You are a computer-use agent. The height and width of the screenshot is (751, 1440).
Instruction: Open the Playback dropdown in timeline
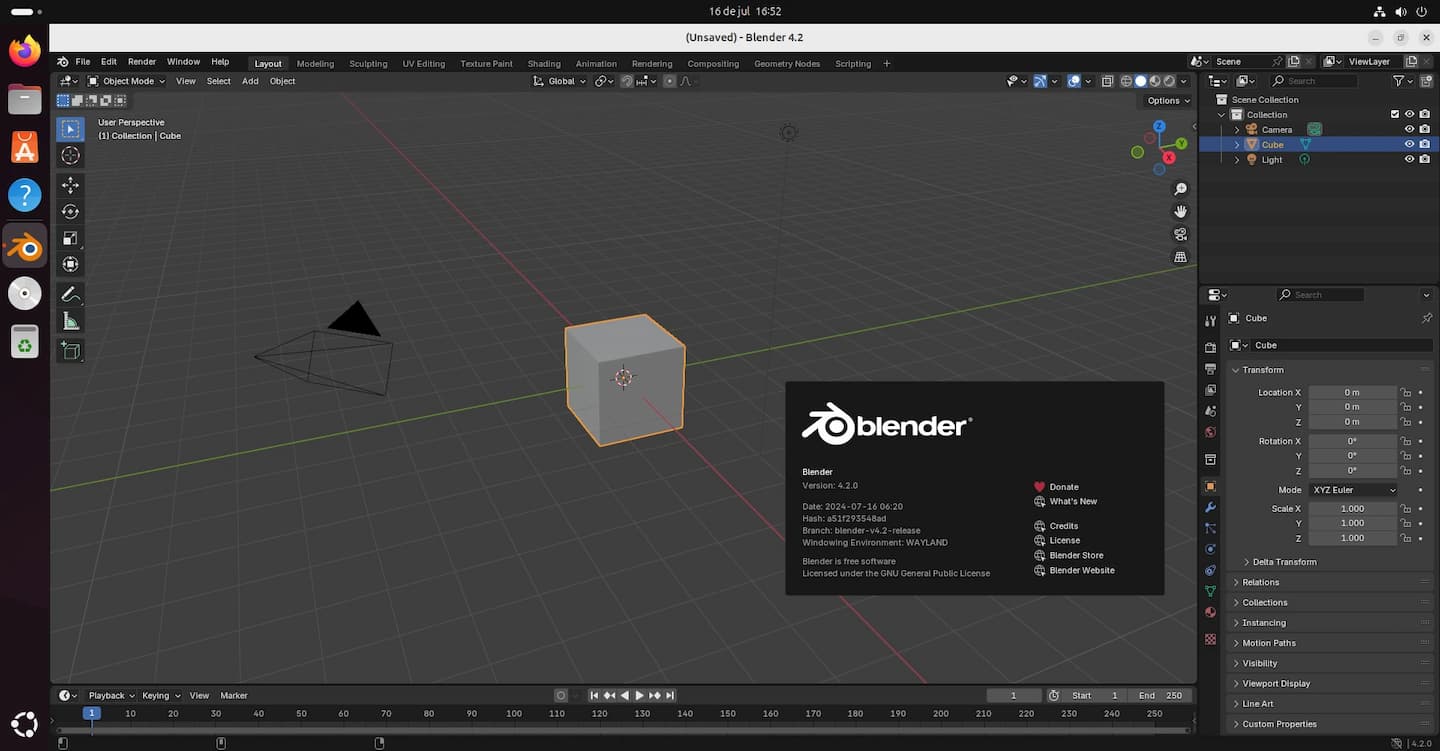pyautogui.click(x=111, y=695)
